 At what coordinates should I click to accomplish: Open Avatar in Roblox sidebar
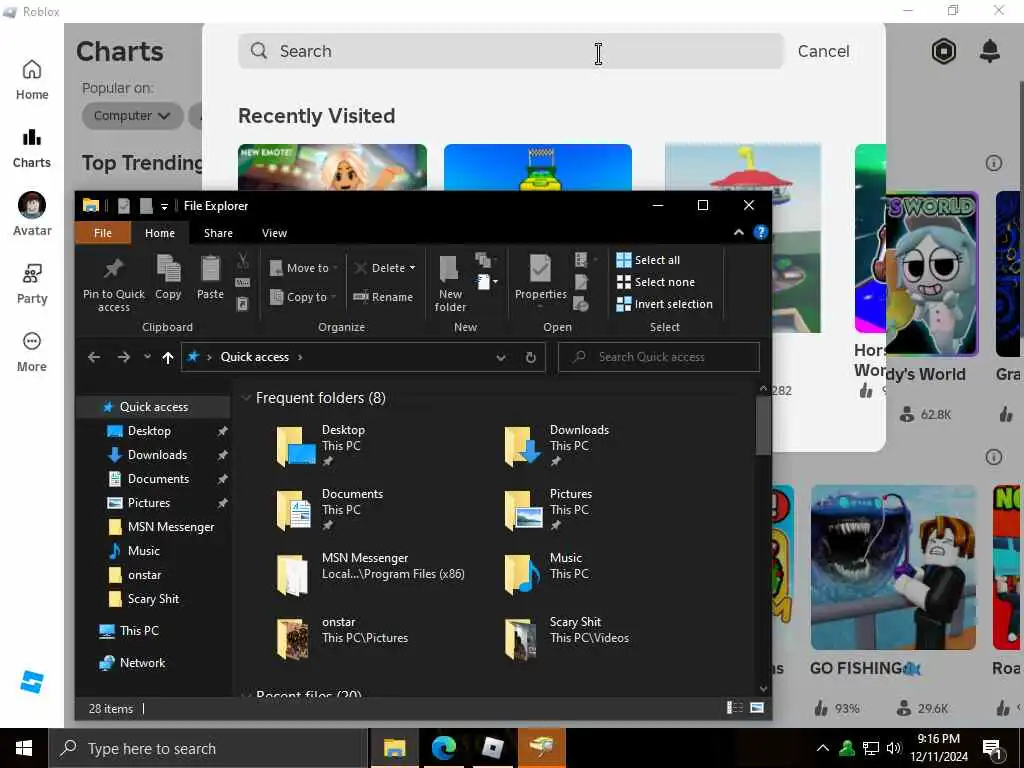[31, 214]
